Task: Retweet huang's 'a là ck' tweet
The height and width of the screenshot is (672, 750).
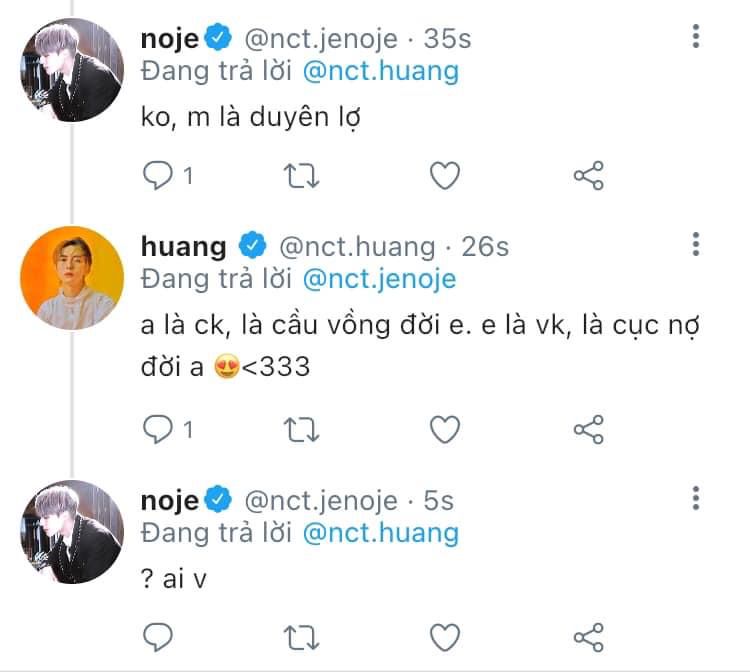Action: (x=301, y=430)
